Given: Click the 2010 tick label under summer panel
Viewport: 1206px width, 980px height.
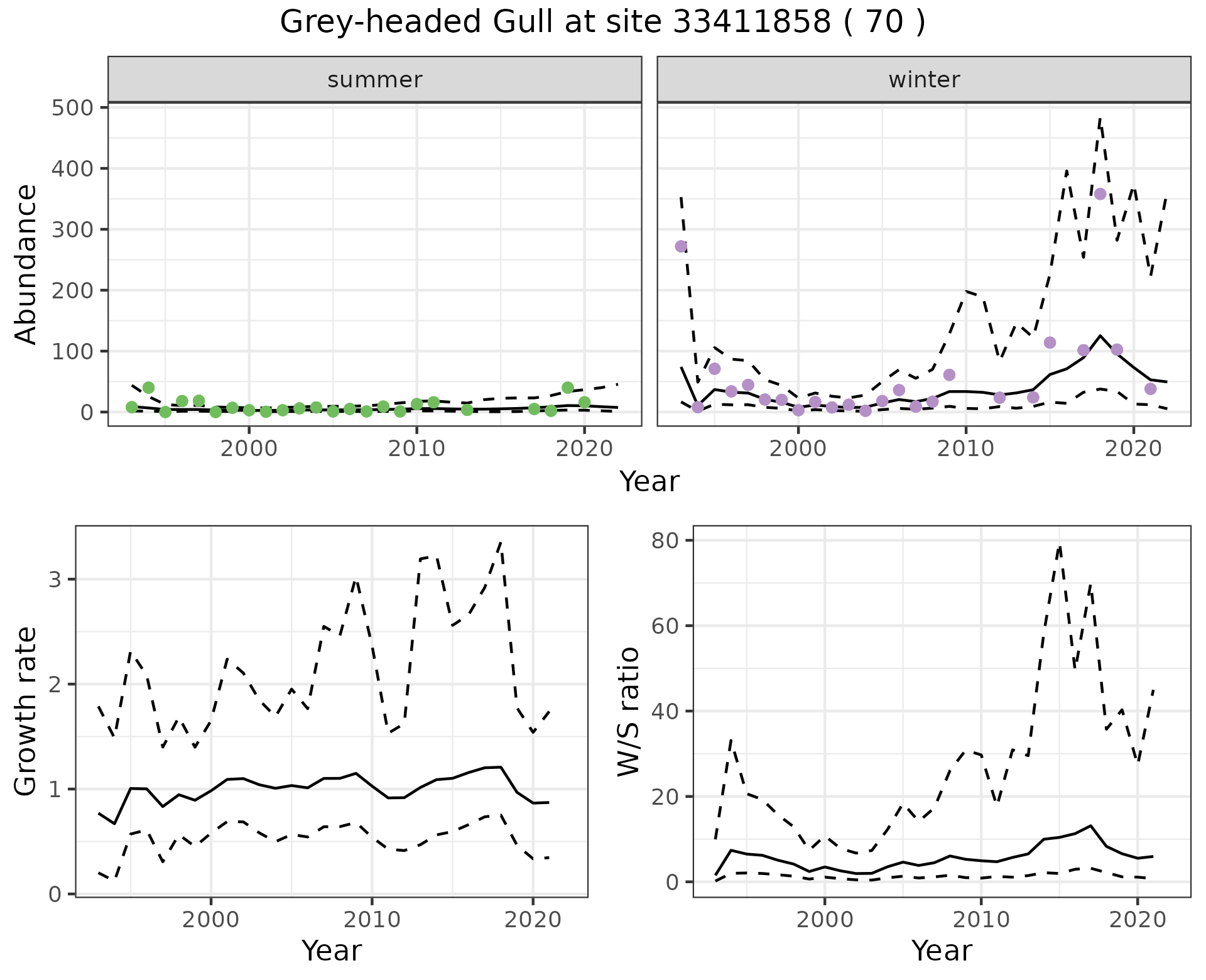Looking at the screenshot, I should pos(416,449).
